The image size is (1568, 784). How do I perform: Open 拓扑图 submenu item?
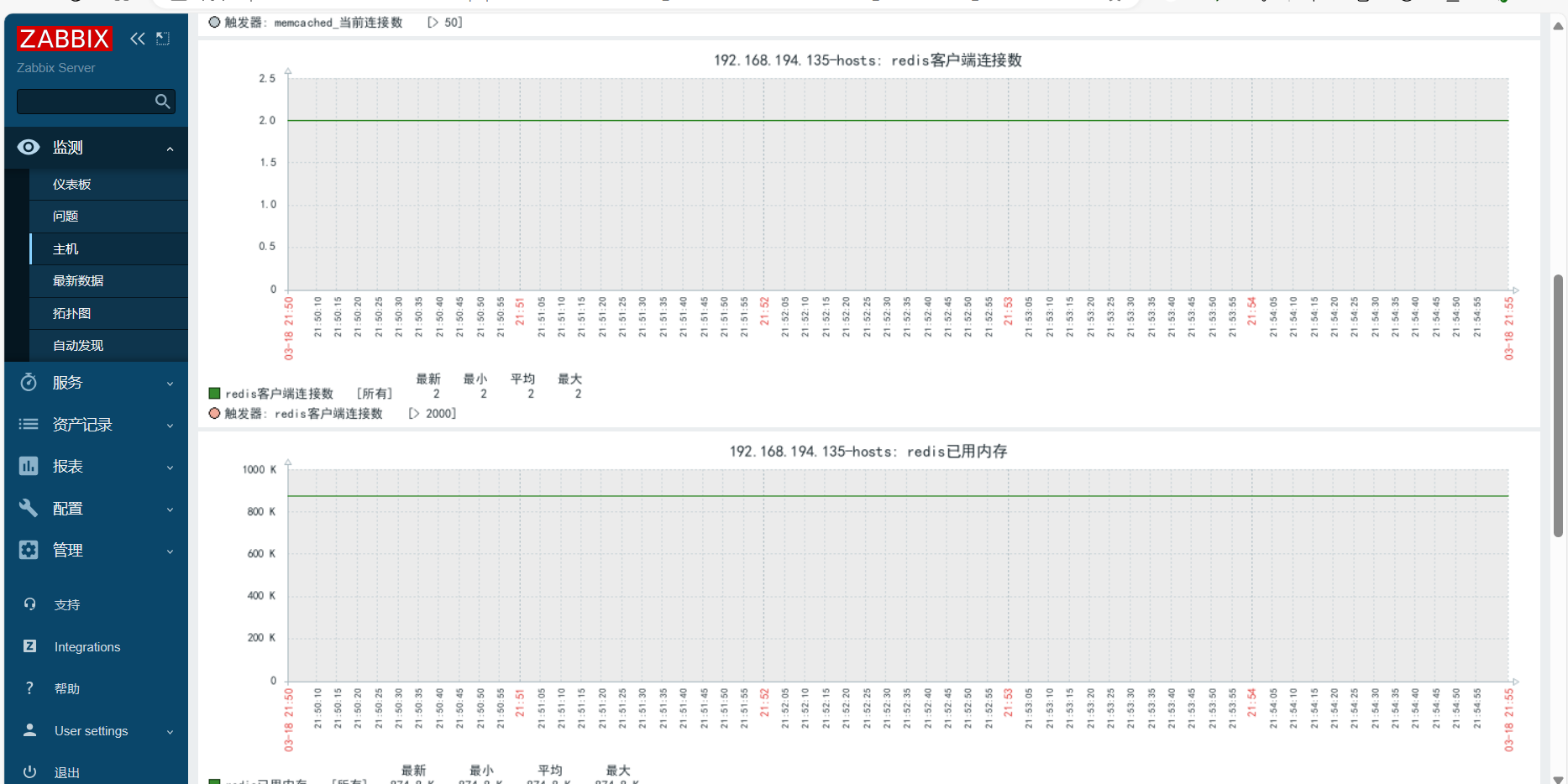coord(108,313)
